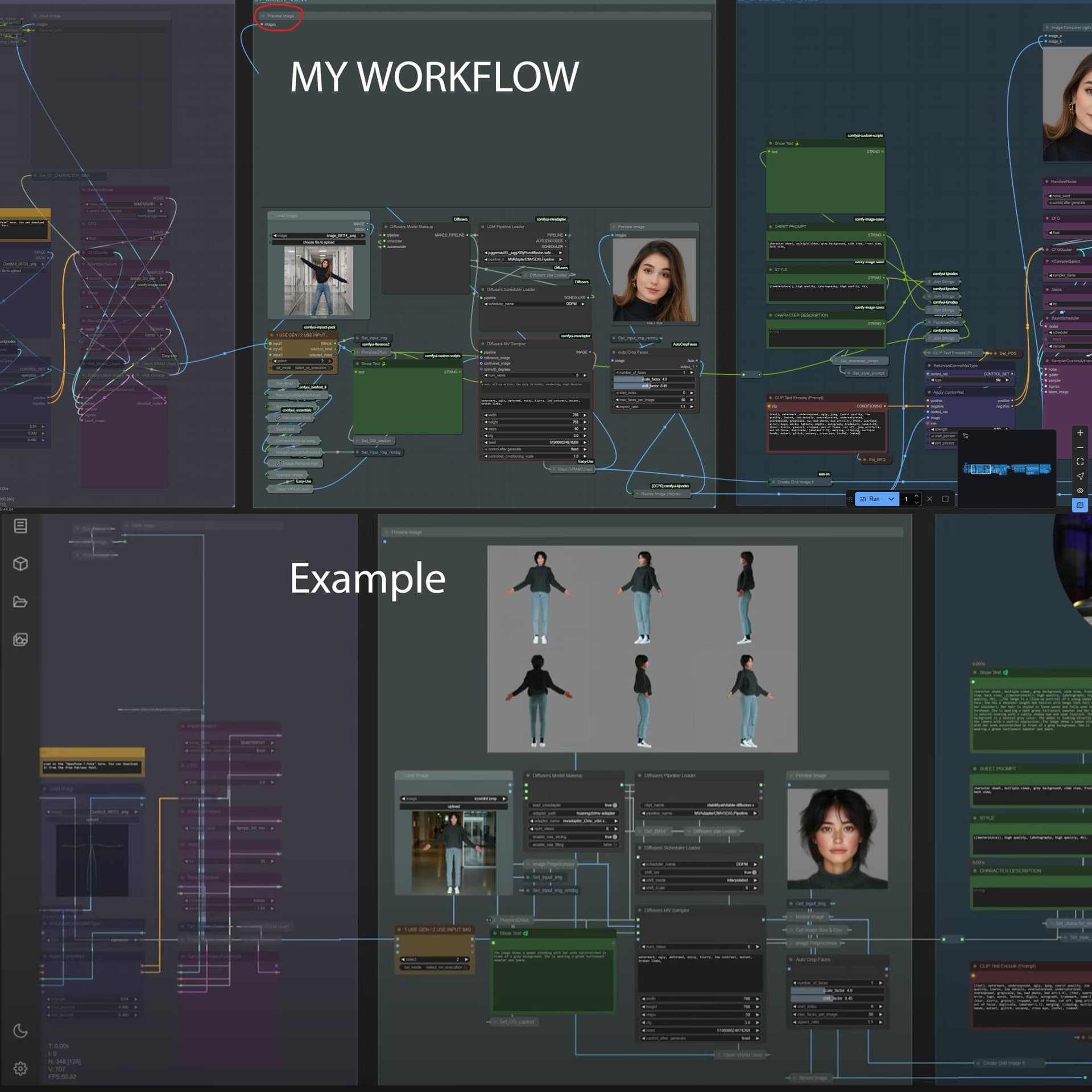Increase cfg 3.0 with right arrow in top MV Sampler

coord(584,436)
